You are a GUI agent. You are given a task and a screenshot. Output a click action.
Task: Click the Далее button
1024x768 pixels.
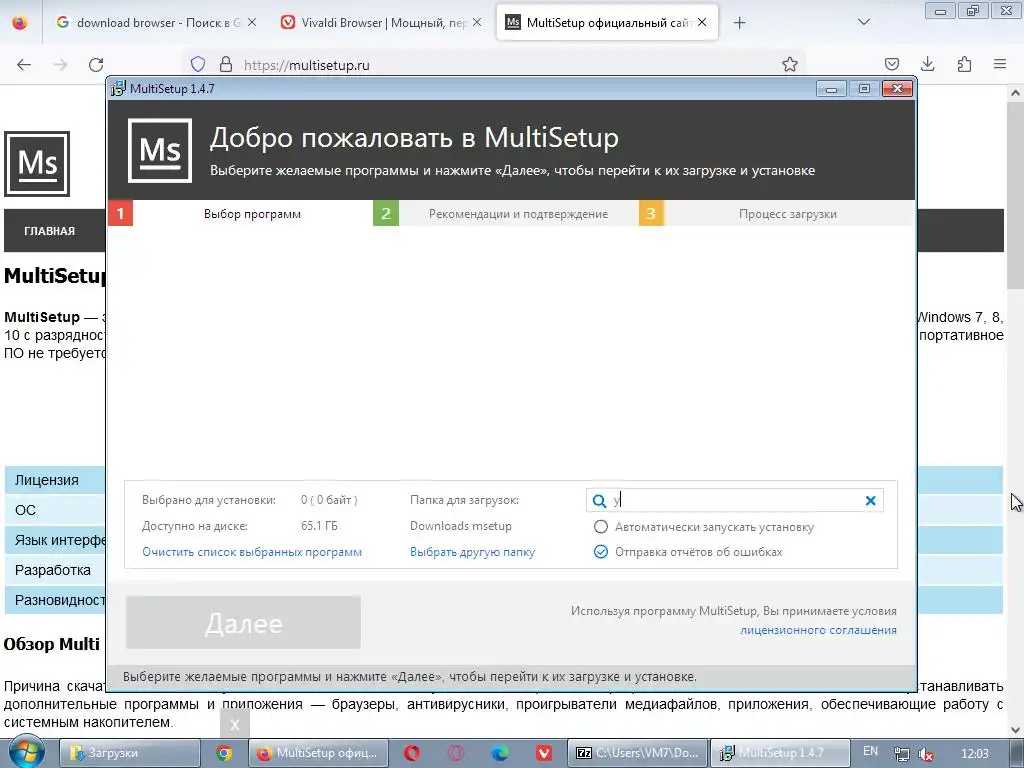pyautogui.click(x=243, y=622)
